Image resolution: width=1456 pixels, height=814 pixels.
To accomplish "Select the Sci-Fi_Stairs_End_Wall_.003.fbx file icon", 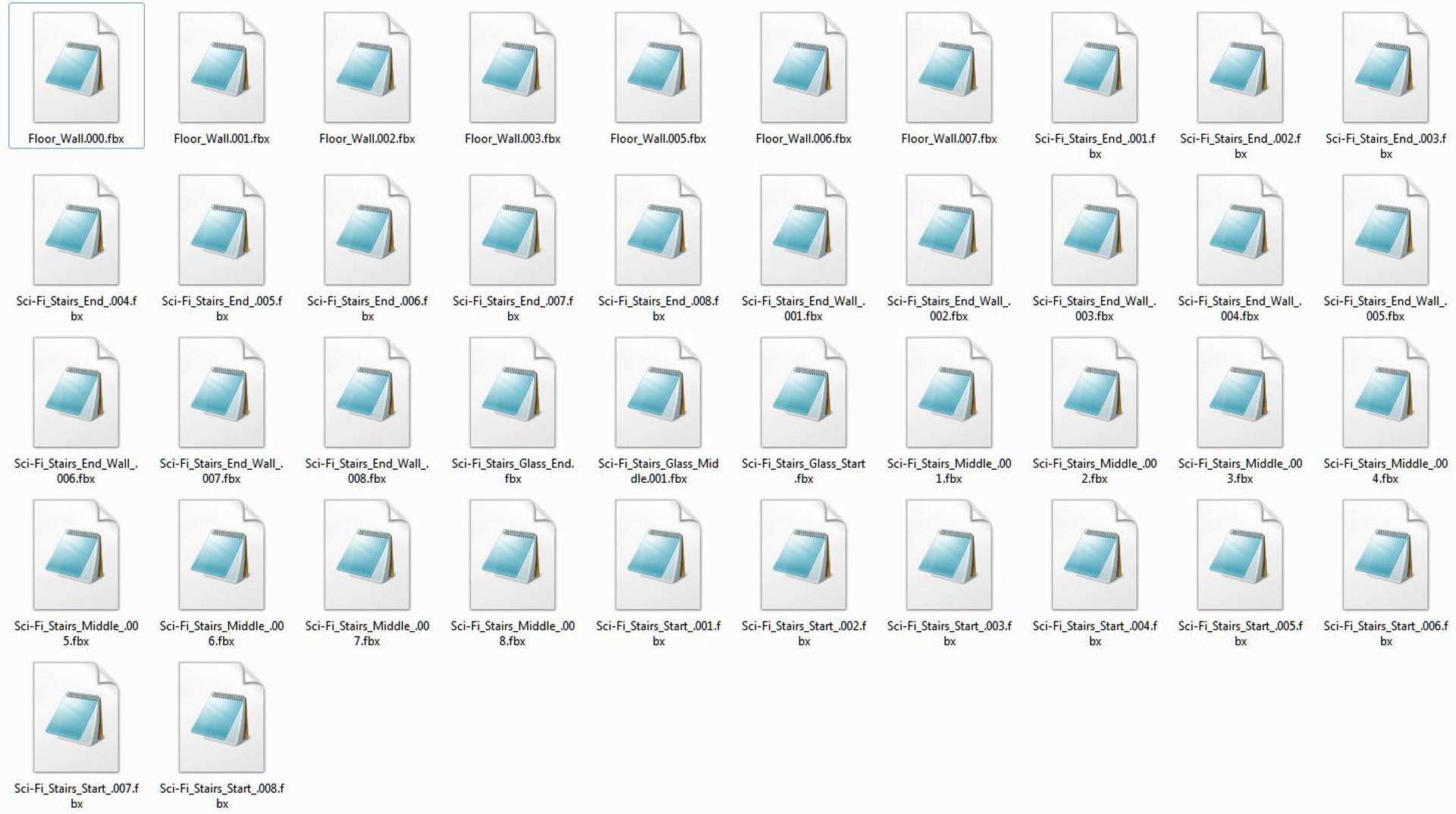I will (x=1095, y=230).
